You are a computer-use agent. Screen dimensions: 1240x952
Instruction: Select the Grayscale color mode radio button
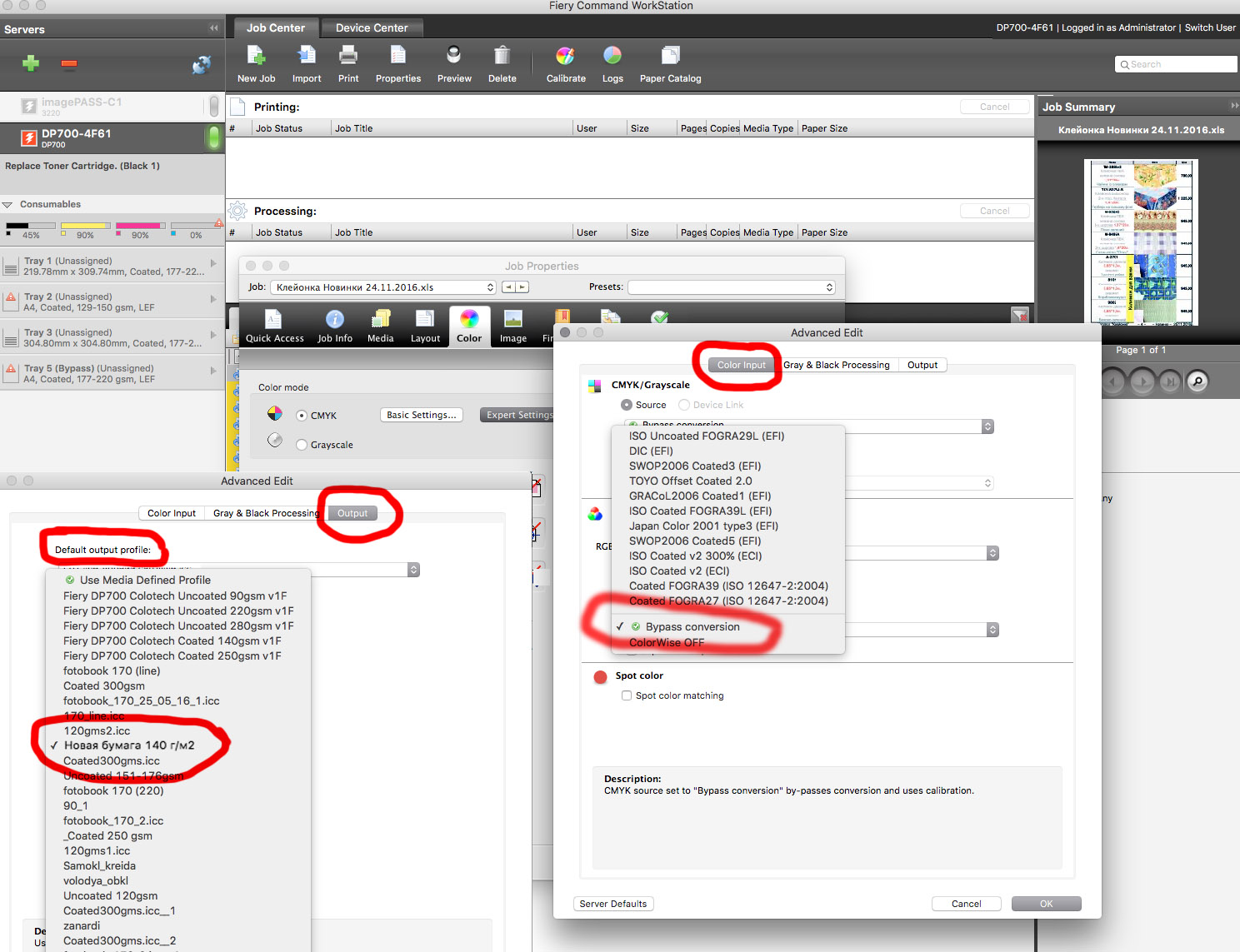[x=302, y=445]
